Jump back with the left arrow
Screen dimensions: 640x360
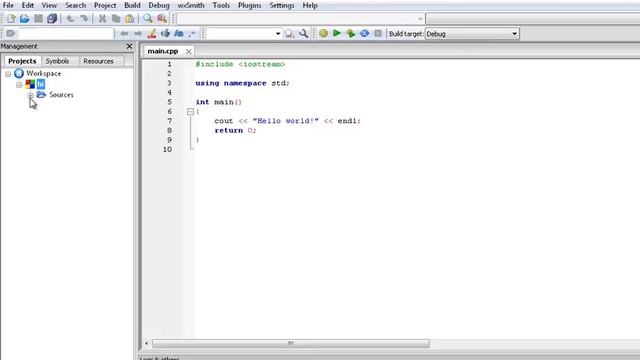(124, 33)
